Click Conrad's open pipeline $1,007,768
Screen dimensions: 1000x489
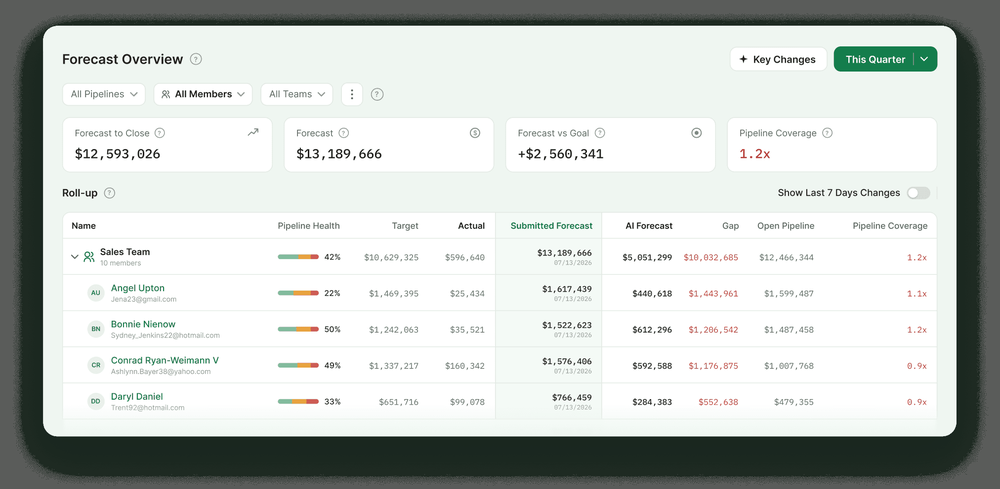pyautogui.click(x=789, y=366)
